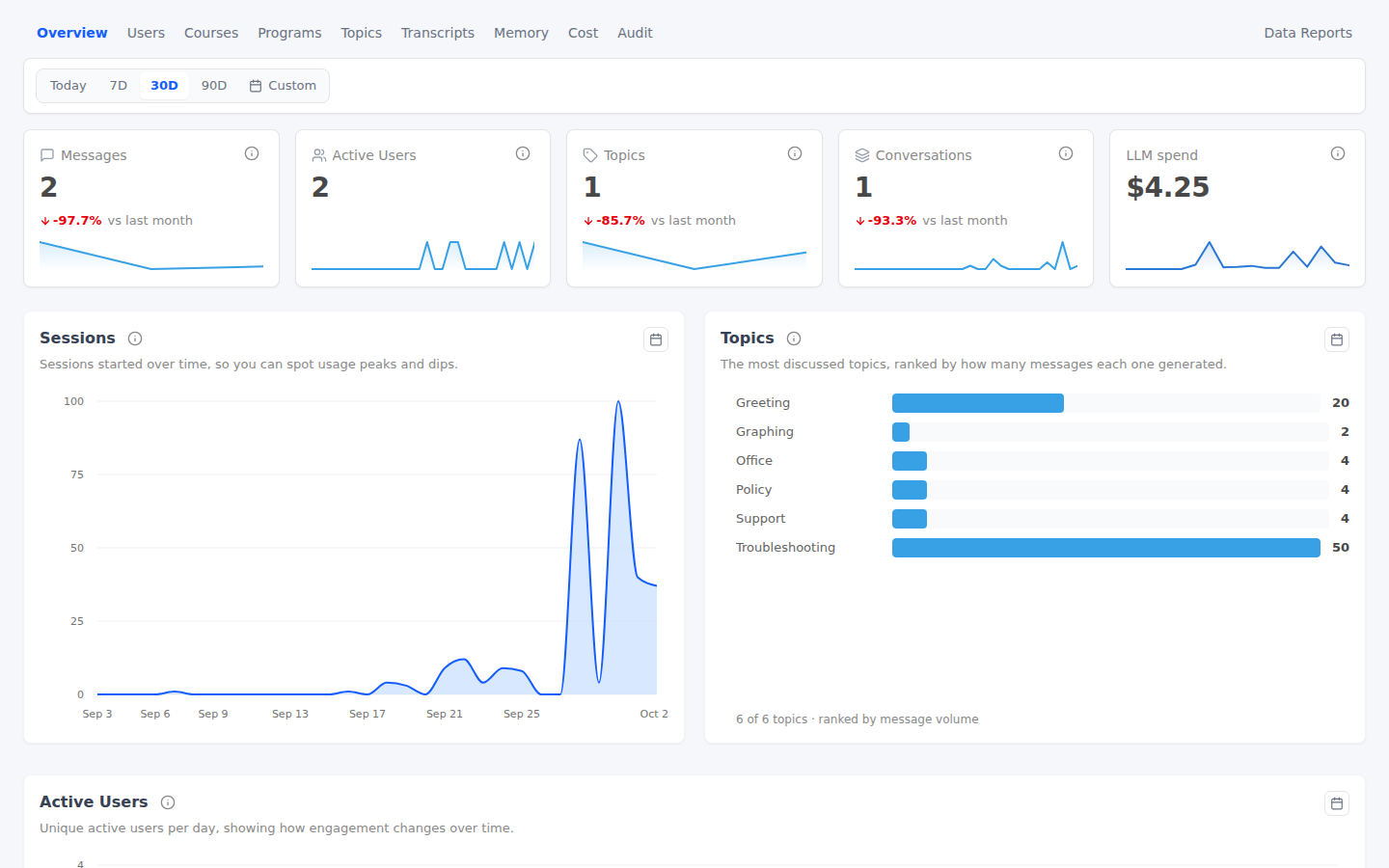Click the Topics card info icon

795,153
